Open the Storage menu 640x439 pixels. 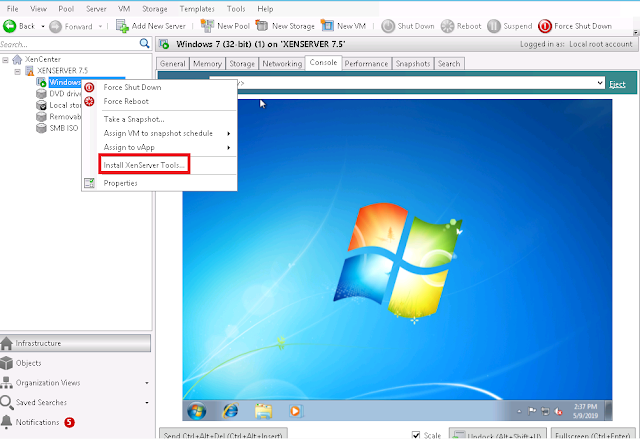pyautogui.click(x=154, y=9)
